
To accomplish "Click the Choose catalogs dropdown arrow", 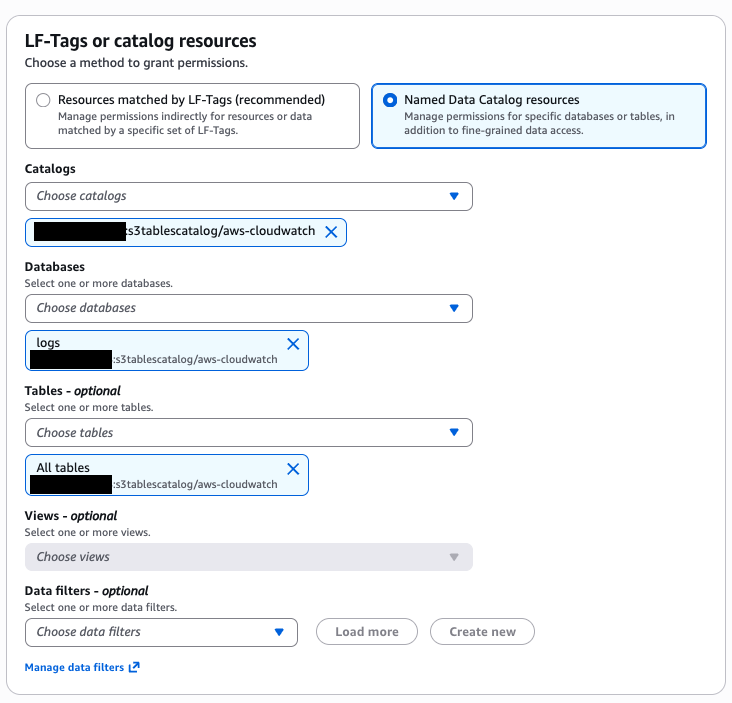I will [454, 196].
